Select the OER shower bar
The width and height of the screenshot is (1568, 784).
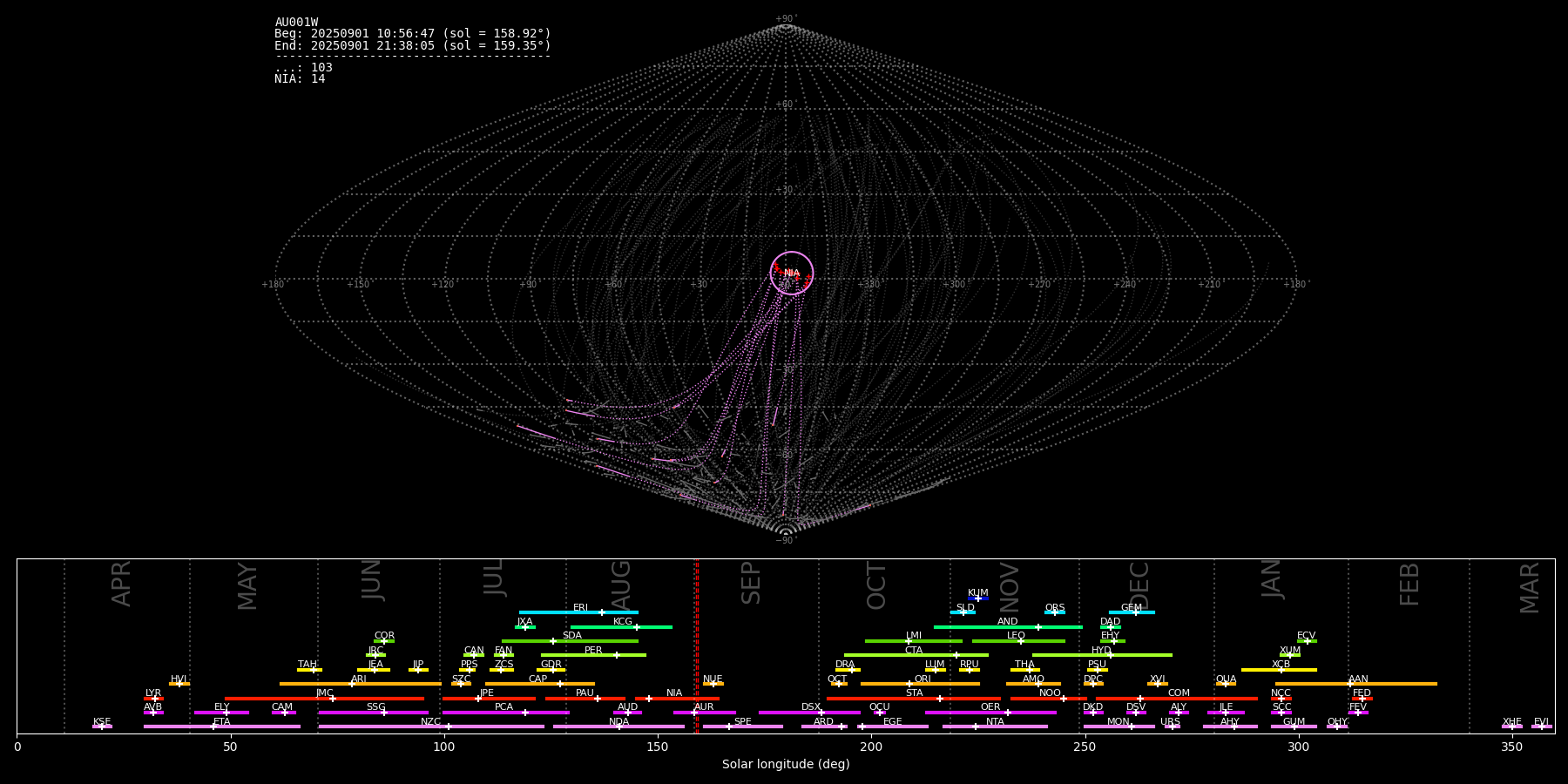[x=990, y=713]
